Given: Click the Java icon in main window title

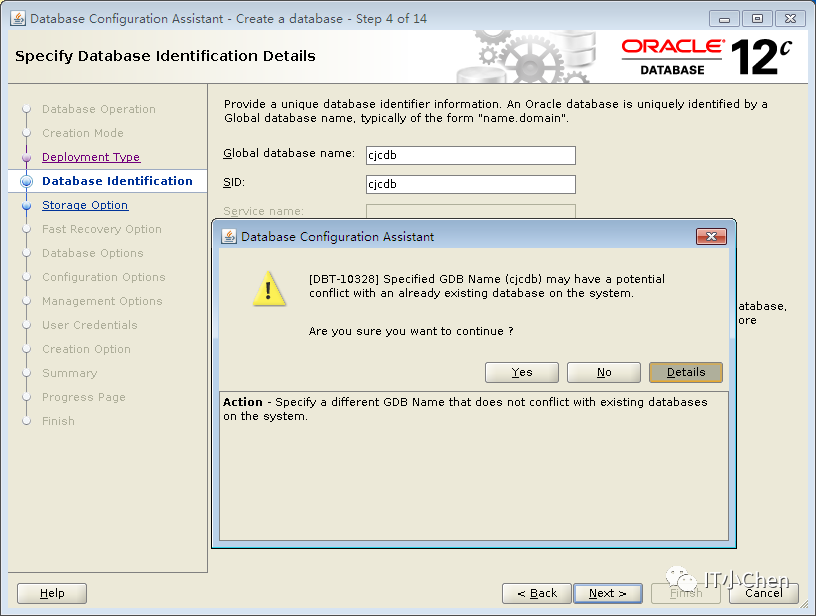Looking at the screenshot, I should click(18, 19).
